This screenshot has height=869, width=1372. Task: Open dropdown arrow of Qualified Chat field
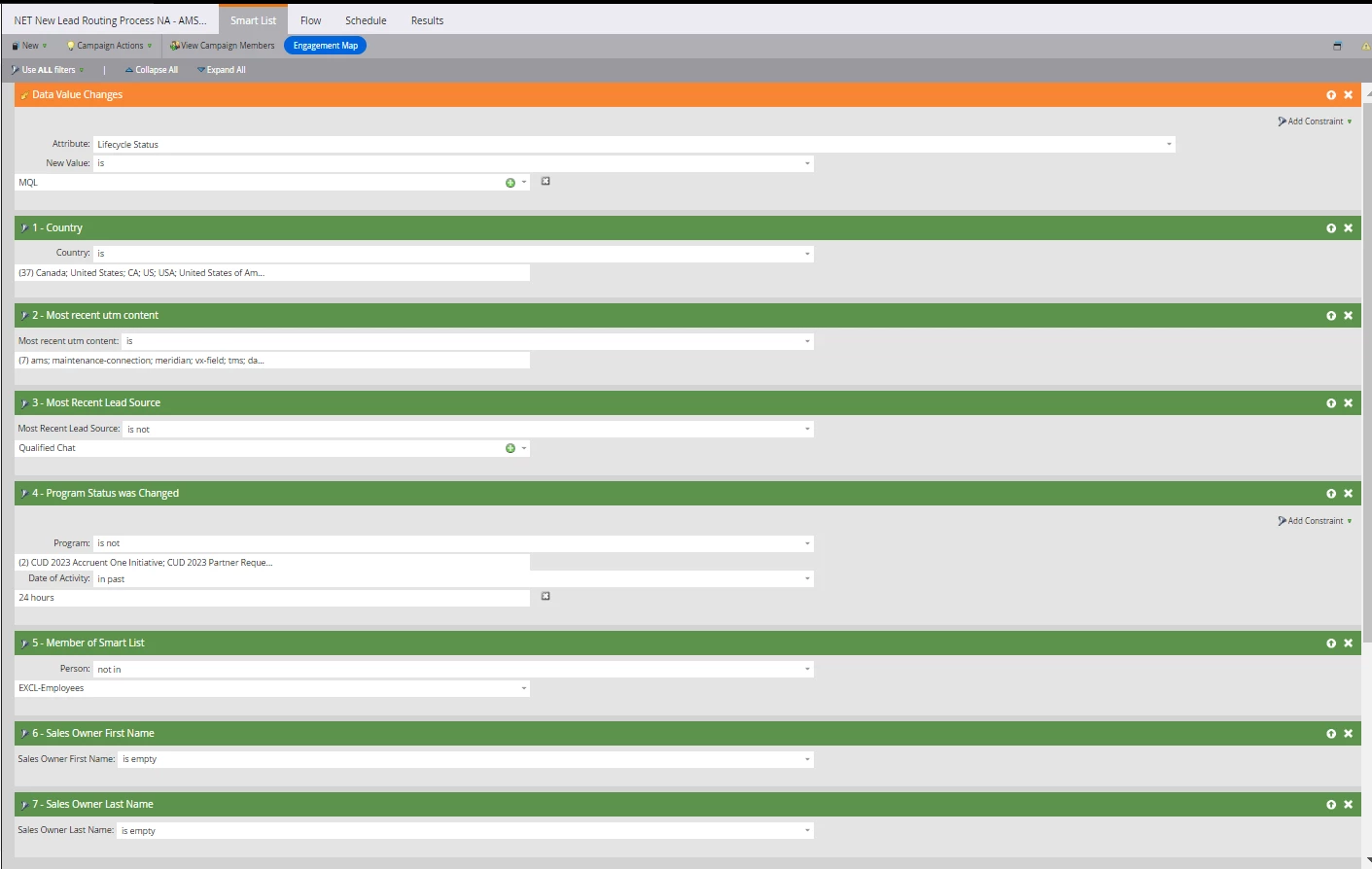[524, 448]
